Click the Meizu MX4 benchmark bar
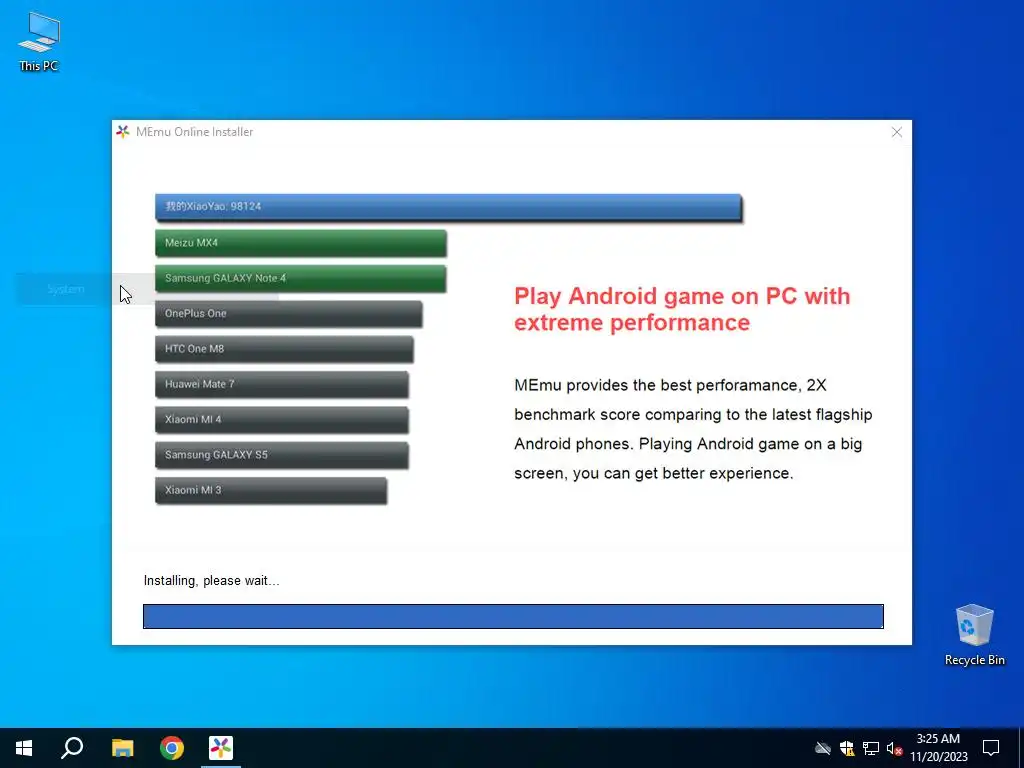The width and height of the screenshot is (1024, 768). 301,243
